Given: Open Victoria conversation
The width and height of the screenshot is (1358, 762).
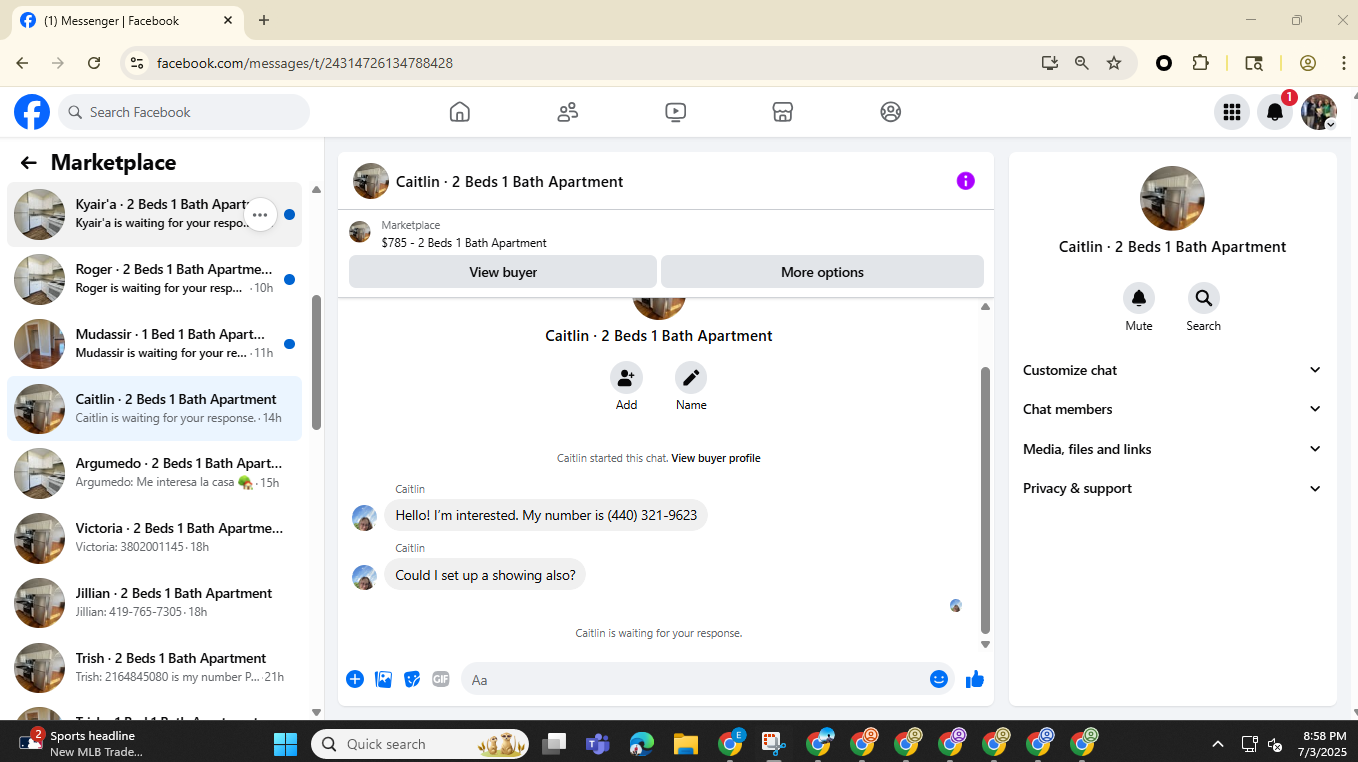Looking at the screenshot, I should pos(154,538).
